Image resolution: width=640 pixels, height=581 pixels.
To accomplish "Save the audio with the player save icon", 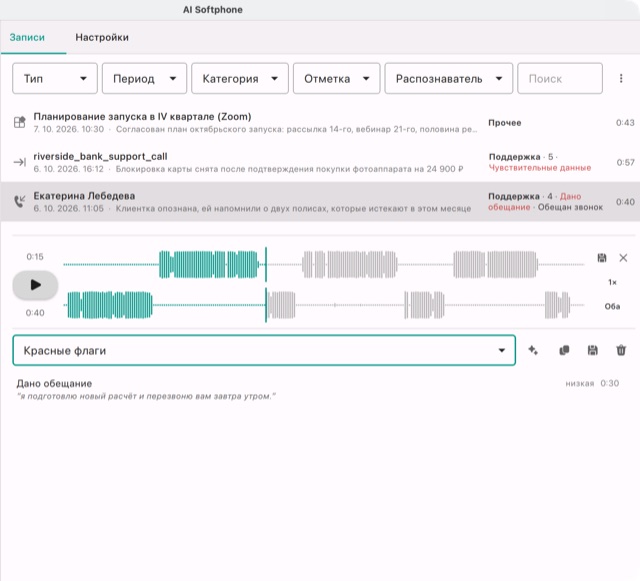I will pos(602,258).
